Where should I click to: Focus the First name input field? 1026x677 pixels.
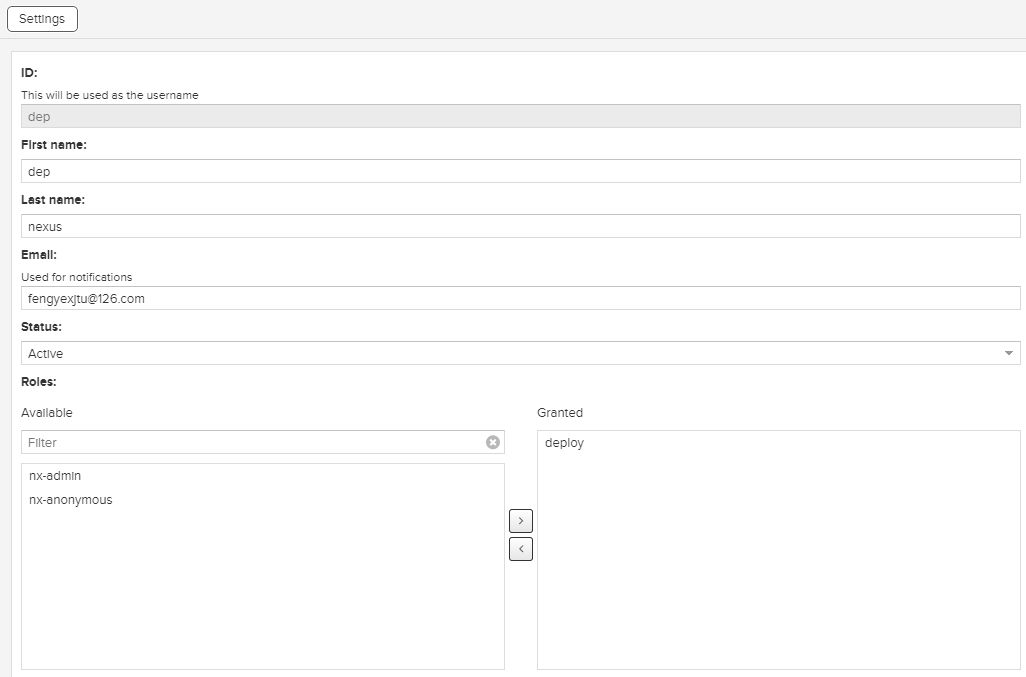point(520,171)
